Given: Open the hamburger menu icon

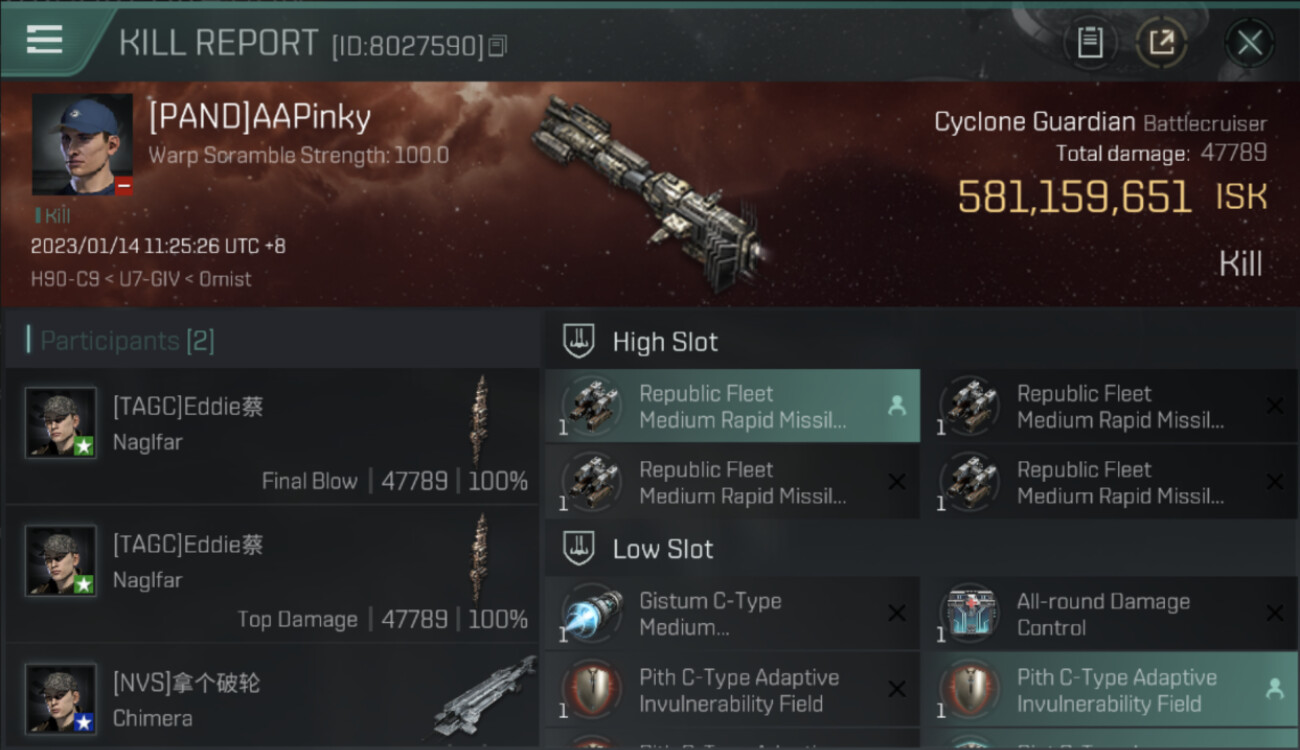Looking at the screenshot, I should tap(44, 40).
